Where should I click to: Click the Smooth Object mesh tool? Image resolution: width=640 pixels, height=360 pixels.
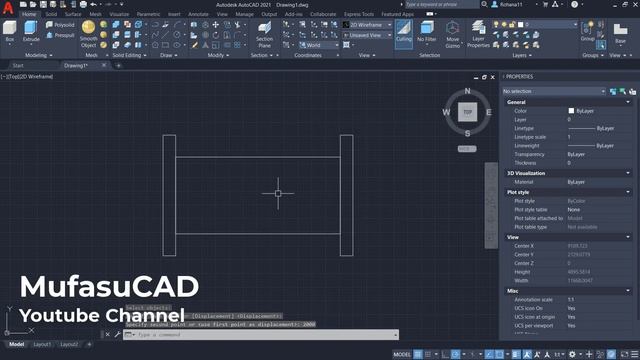point(89,34)
